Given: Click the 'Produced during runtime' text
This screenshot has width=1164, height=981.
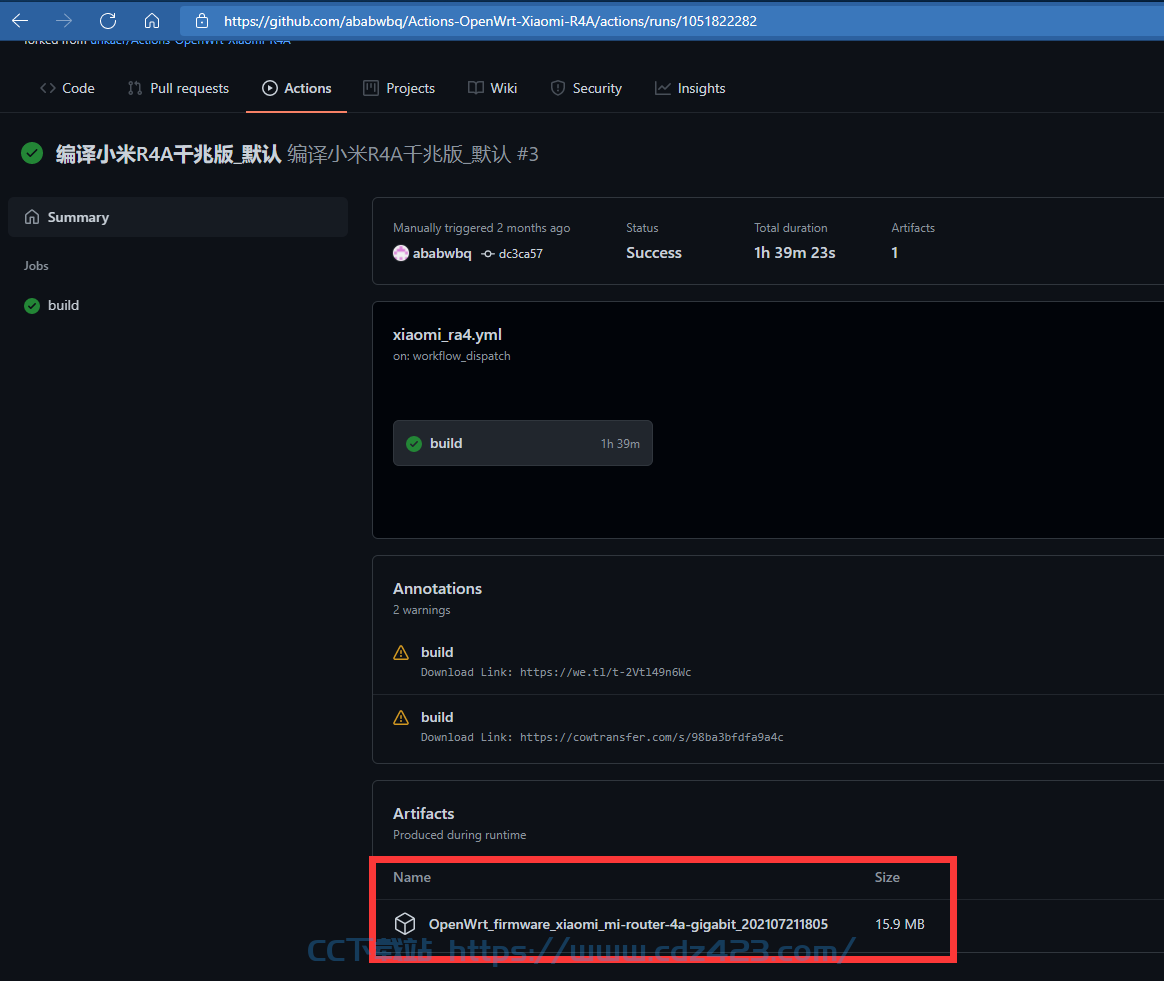Looking at the screenshot, I should point(460,835).
